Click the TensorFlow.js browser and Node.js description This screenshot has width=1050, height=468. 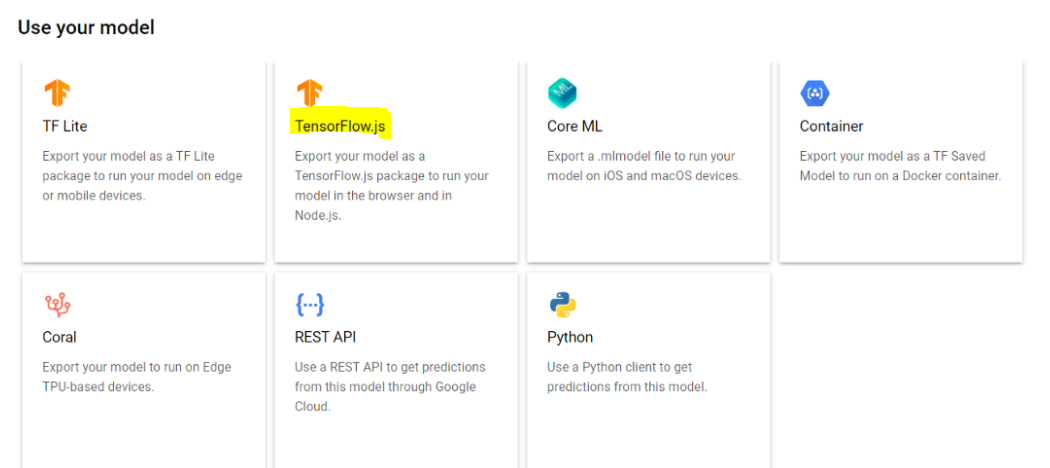[391, 185]
